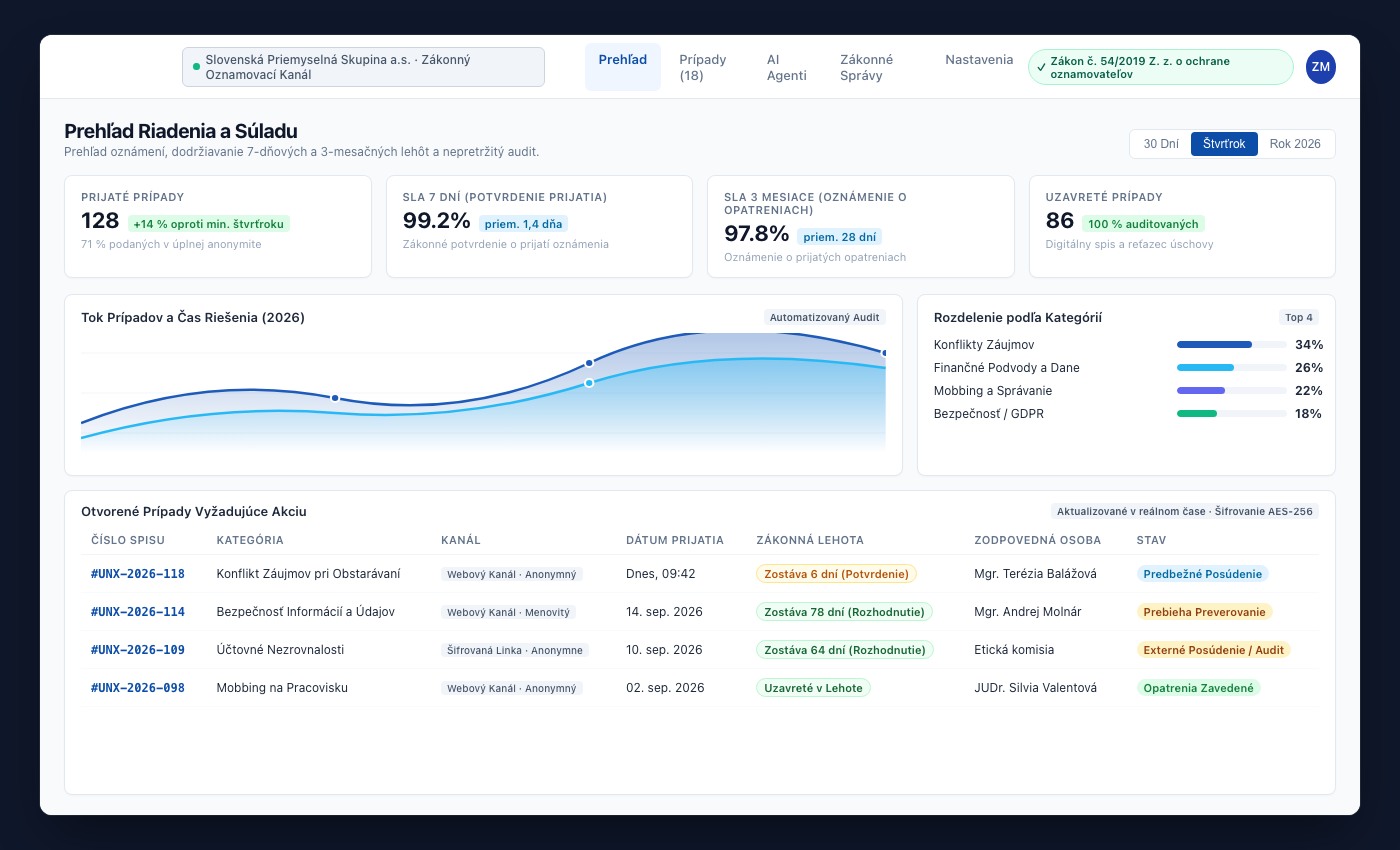Click the green status dot beside Slovenská Priemyselná Skupina
The image size is (1400, 850).
point(196,67)
